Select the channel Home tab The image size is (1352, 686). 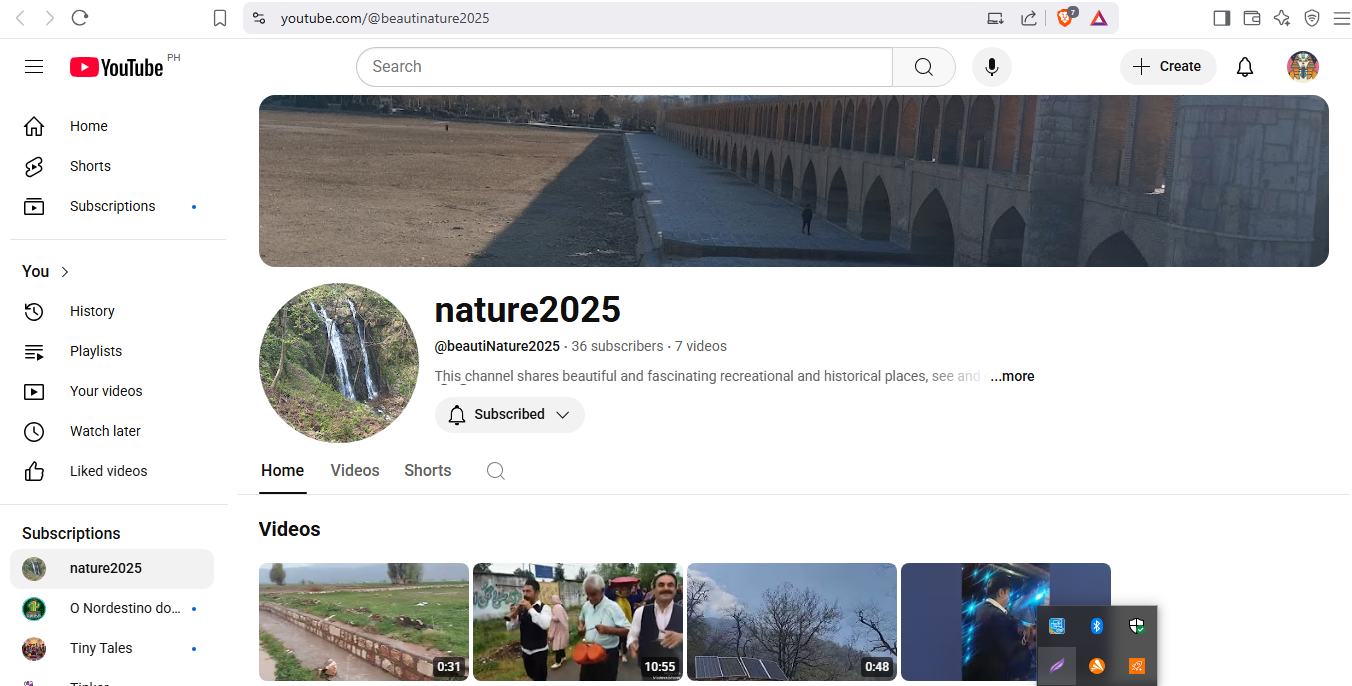(x=282, y=471)
